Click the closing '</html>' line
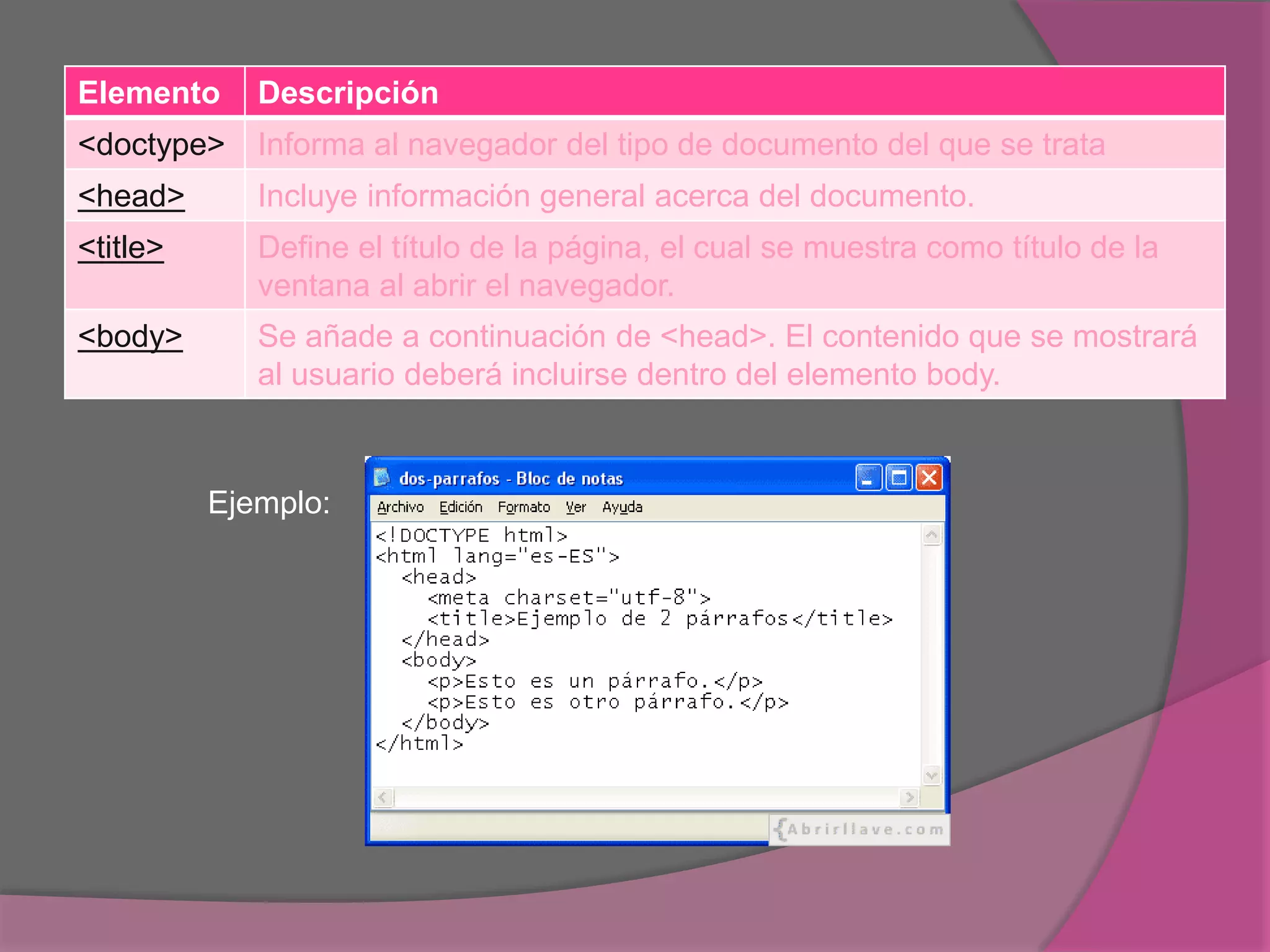 (419, 743)
